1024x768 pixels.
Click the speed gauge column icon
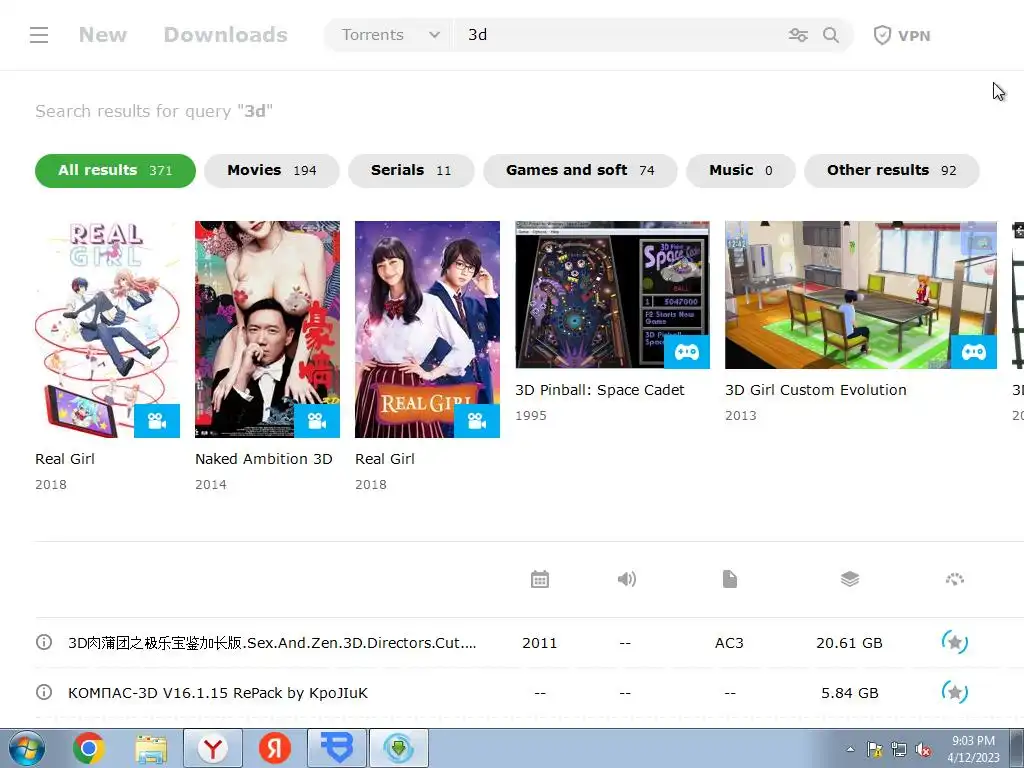[955, 579]
